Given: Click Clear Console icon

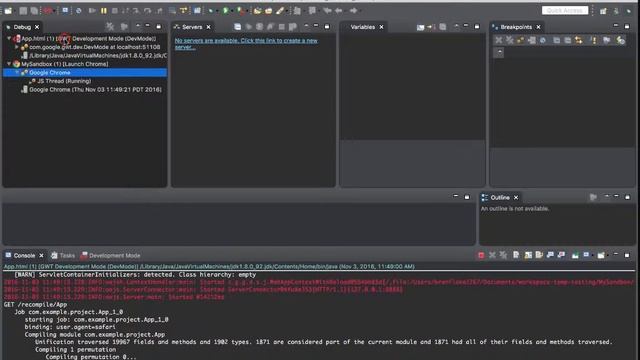Looking at the screenshot, I should click(x=516, y=255).
